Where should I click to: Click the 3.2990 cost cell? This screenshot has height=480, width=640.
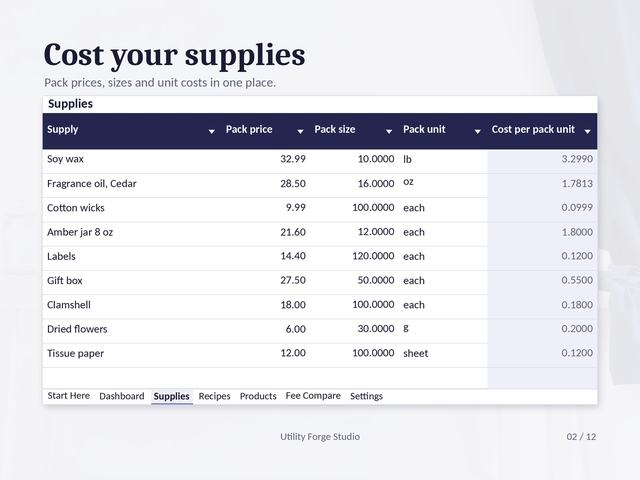(542, 159)
